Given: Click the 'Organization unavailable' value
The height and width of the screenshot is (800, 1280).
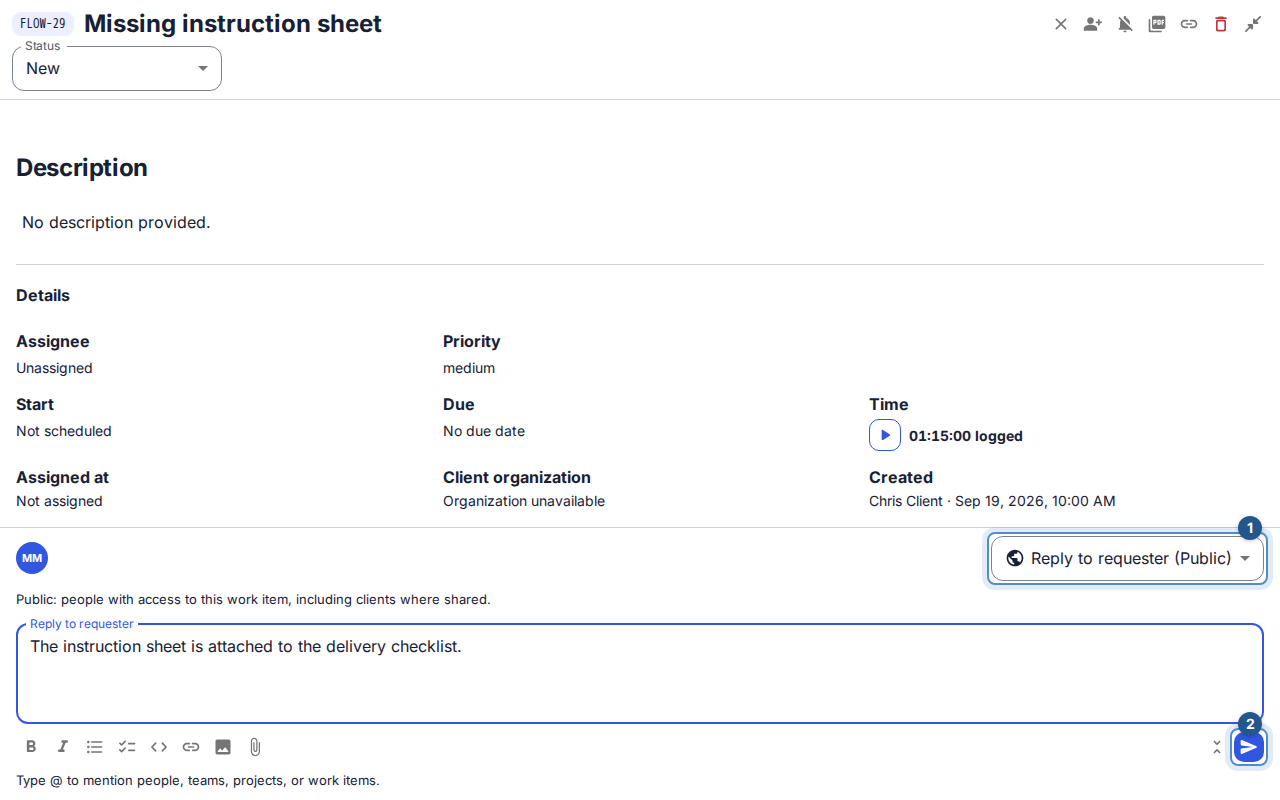Looking at the screenshot, I should (524, 501).
